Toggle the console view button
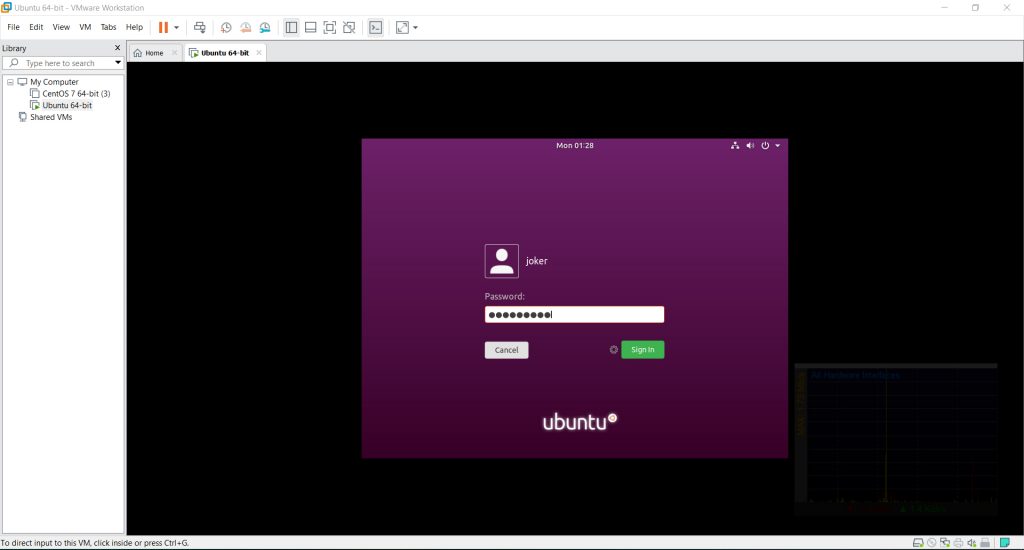 pos(376,27)
